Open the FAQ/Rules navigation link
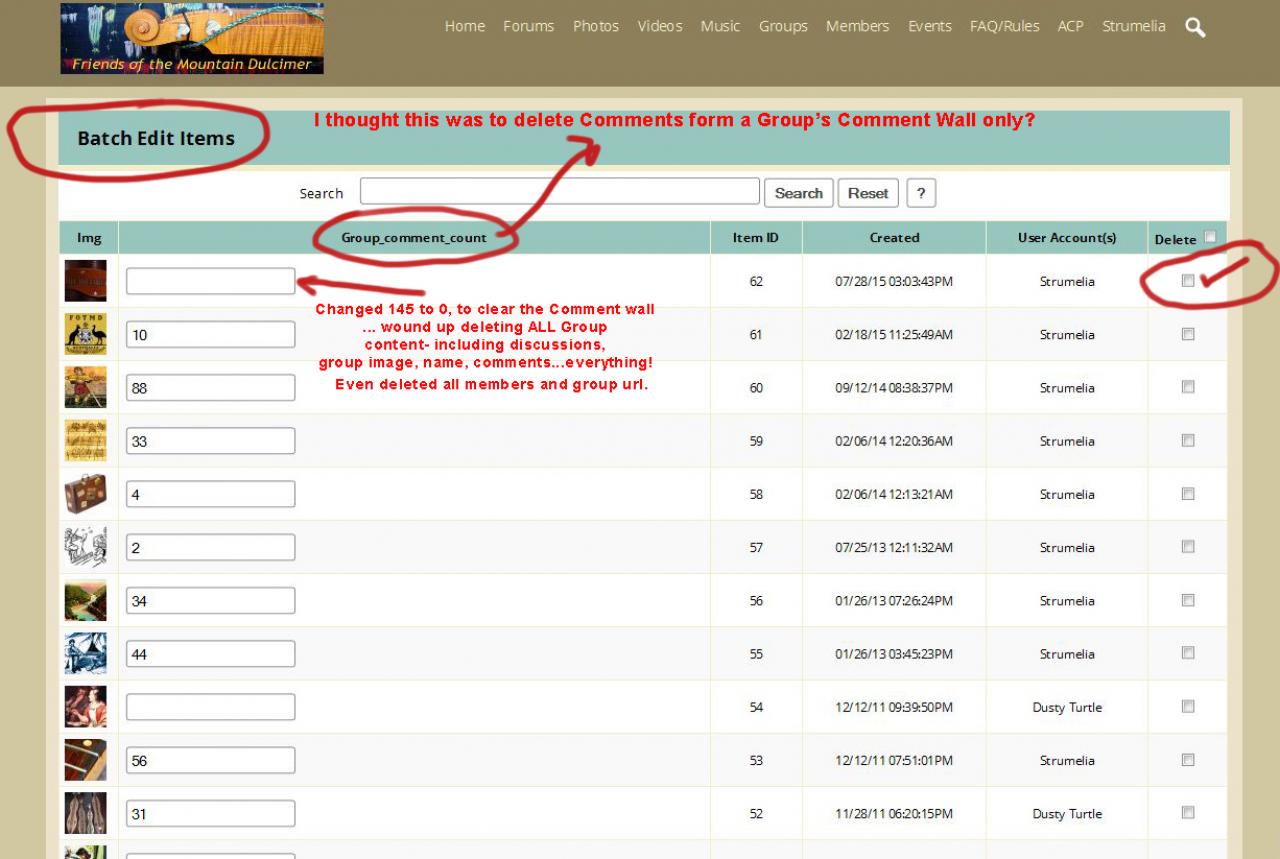This screenshot has width=1280, height=859. coord(1004,26)
